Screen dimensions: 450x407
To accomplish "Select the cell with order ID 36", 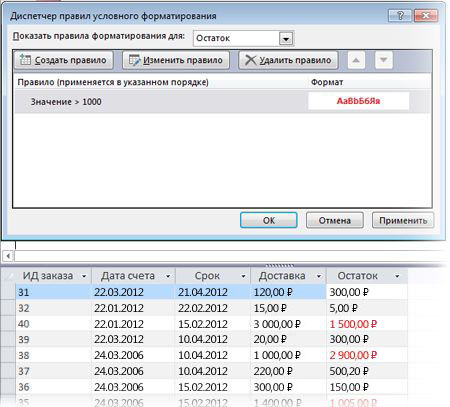I will click(53, 387).
